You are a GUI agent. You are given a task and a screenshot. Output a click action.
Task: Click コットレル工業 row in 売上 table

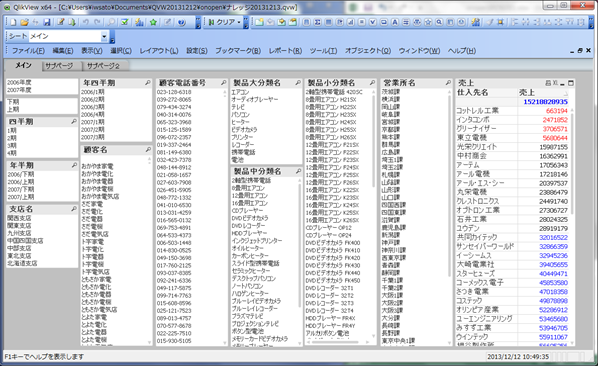(512, 111)
